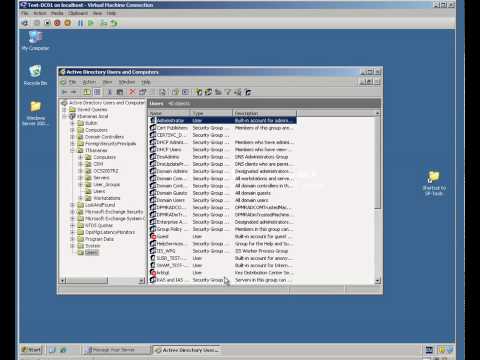480x360 pixels.
Task: Go back using the ADUC toolbar arrow
Action: (x=65, y=92)
